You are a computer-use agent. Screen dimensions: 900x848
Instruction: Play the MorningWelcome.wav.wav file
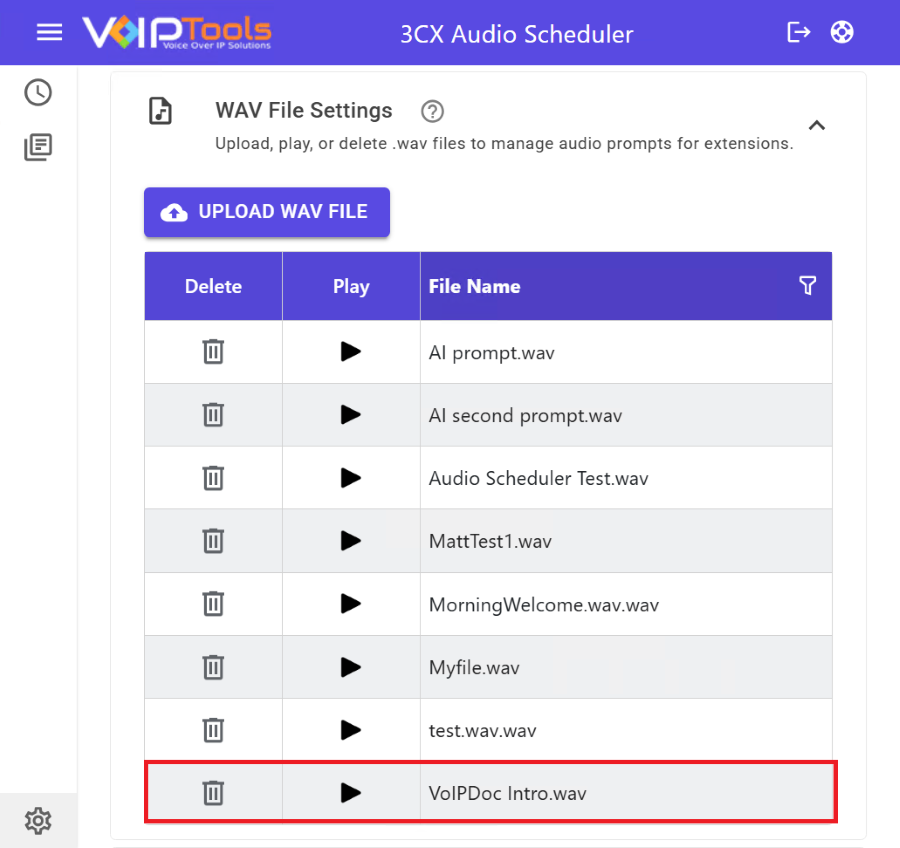(350, 604)
